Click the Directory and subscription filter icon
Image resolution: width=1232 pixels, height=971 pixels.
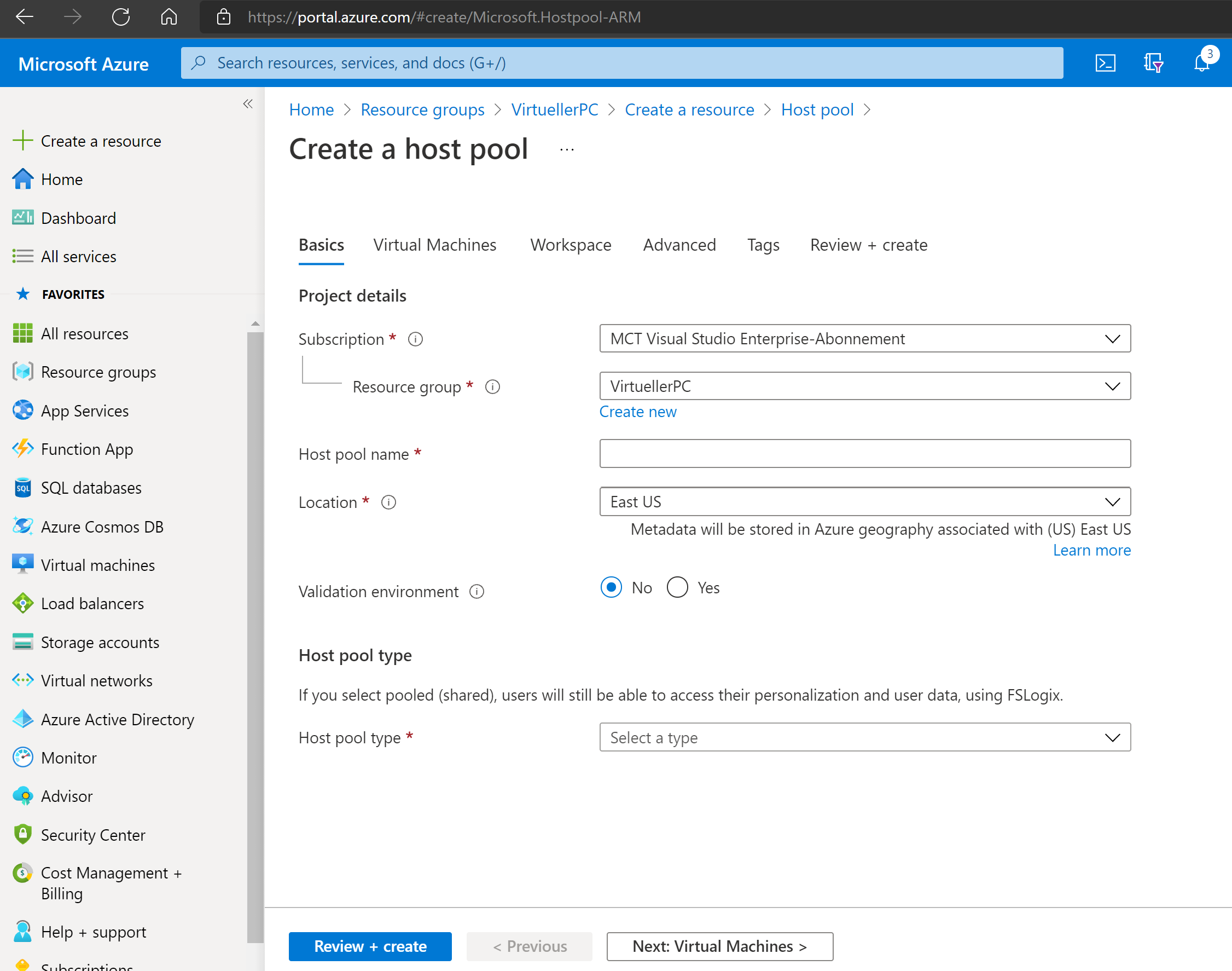tap(1153, 62)
